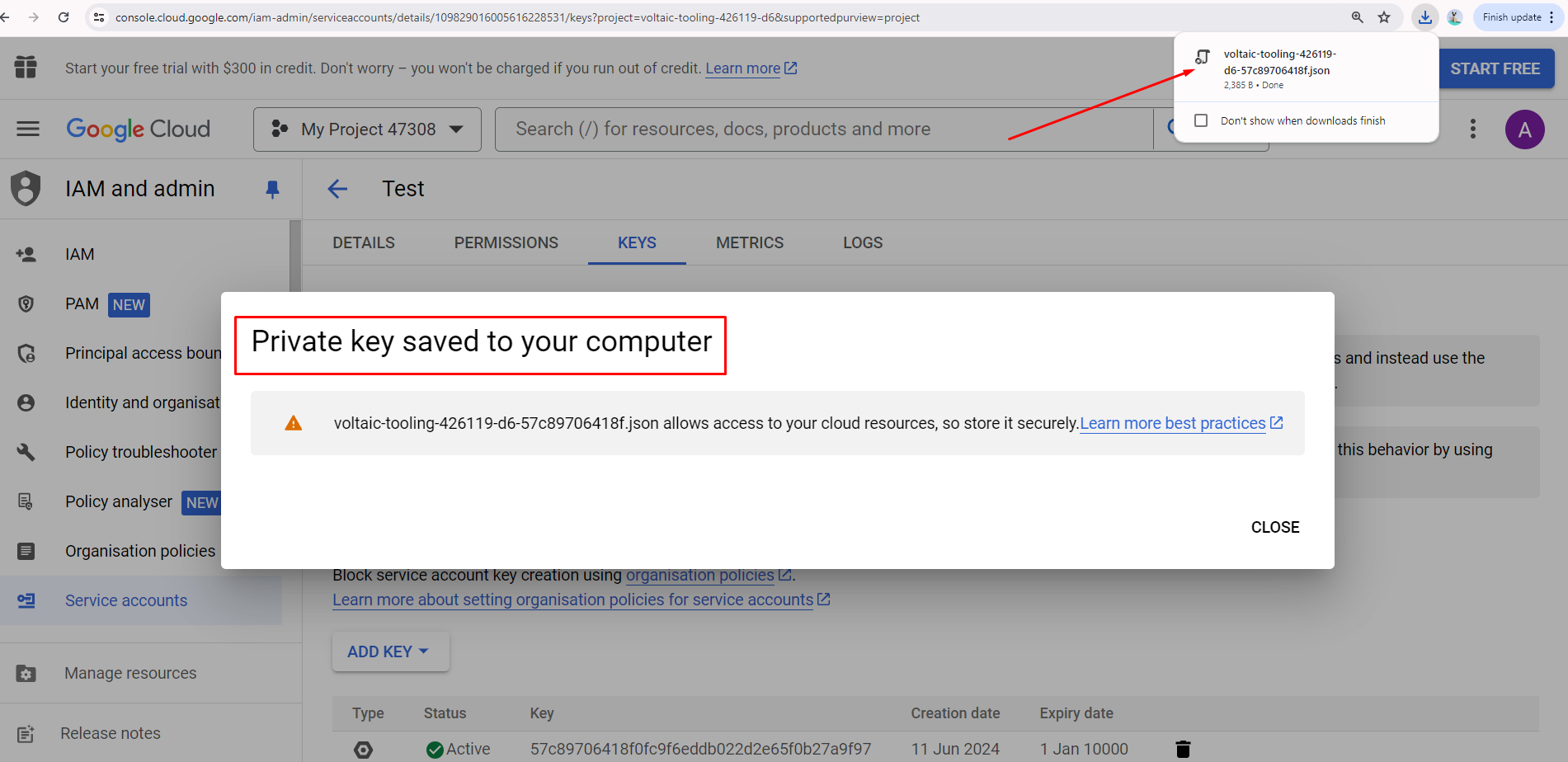Click the purple account avatar
The height and width of the screenshot is (762, 1568).
[x=1524, y=129]
